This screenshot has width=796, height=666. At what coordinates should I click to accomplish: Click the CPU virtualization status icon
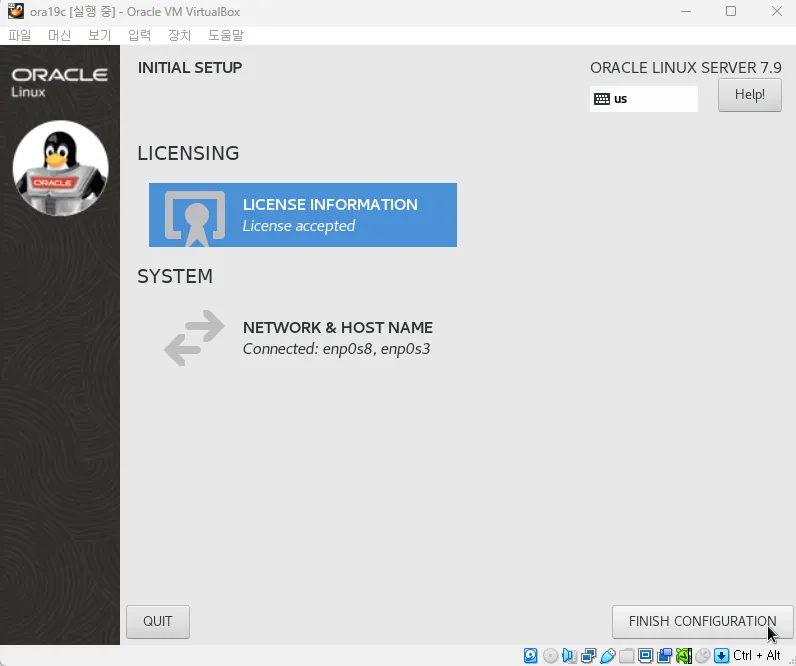684,655
